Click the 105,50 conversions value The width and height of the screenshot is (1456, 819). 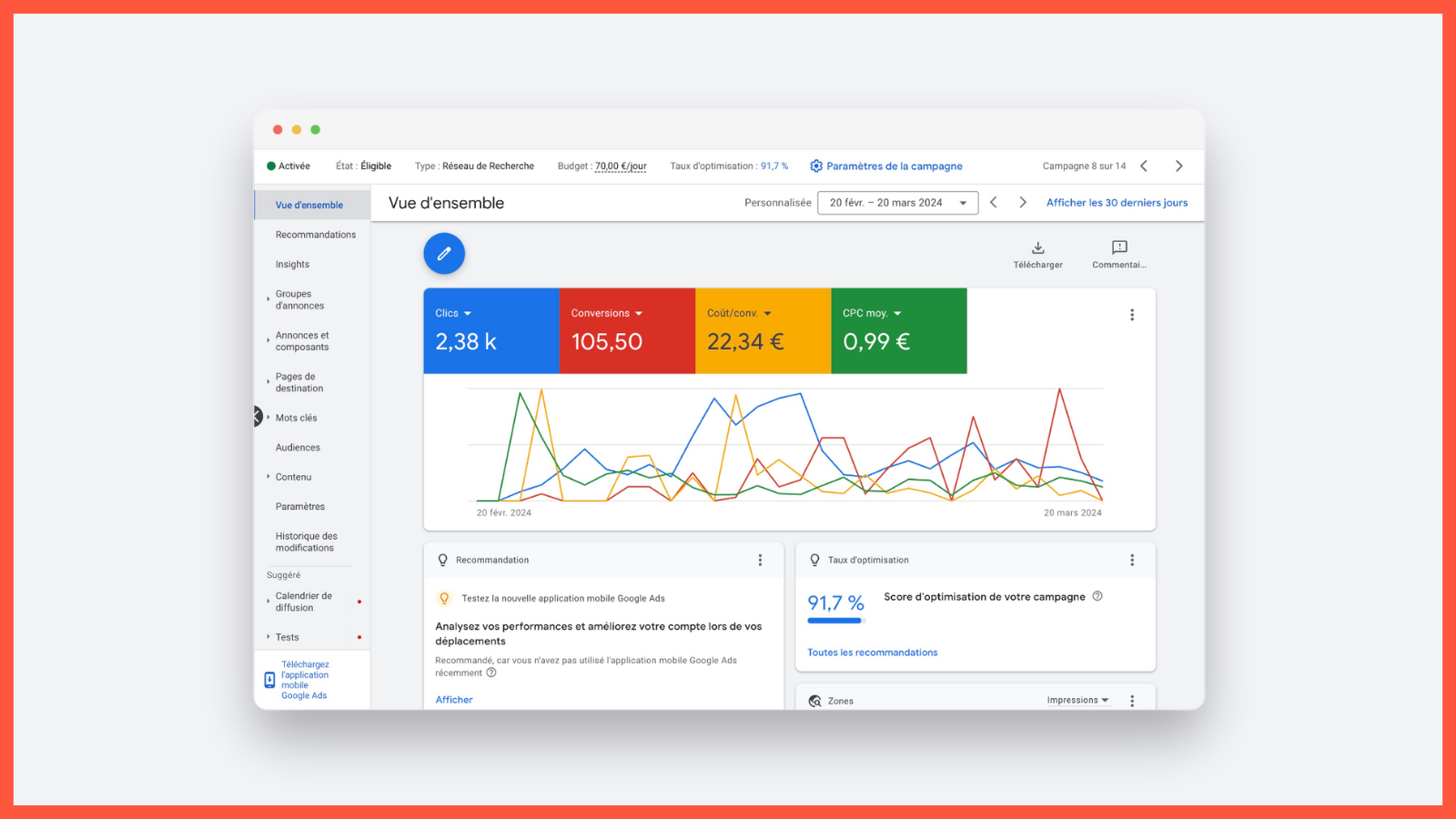pos(607,341)
